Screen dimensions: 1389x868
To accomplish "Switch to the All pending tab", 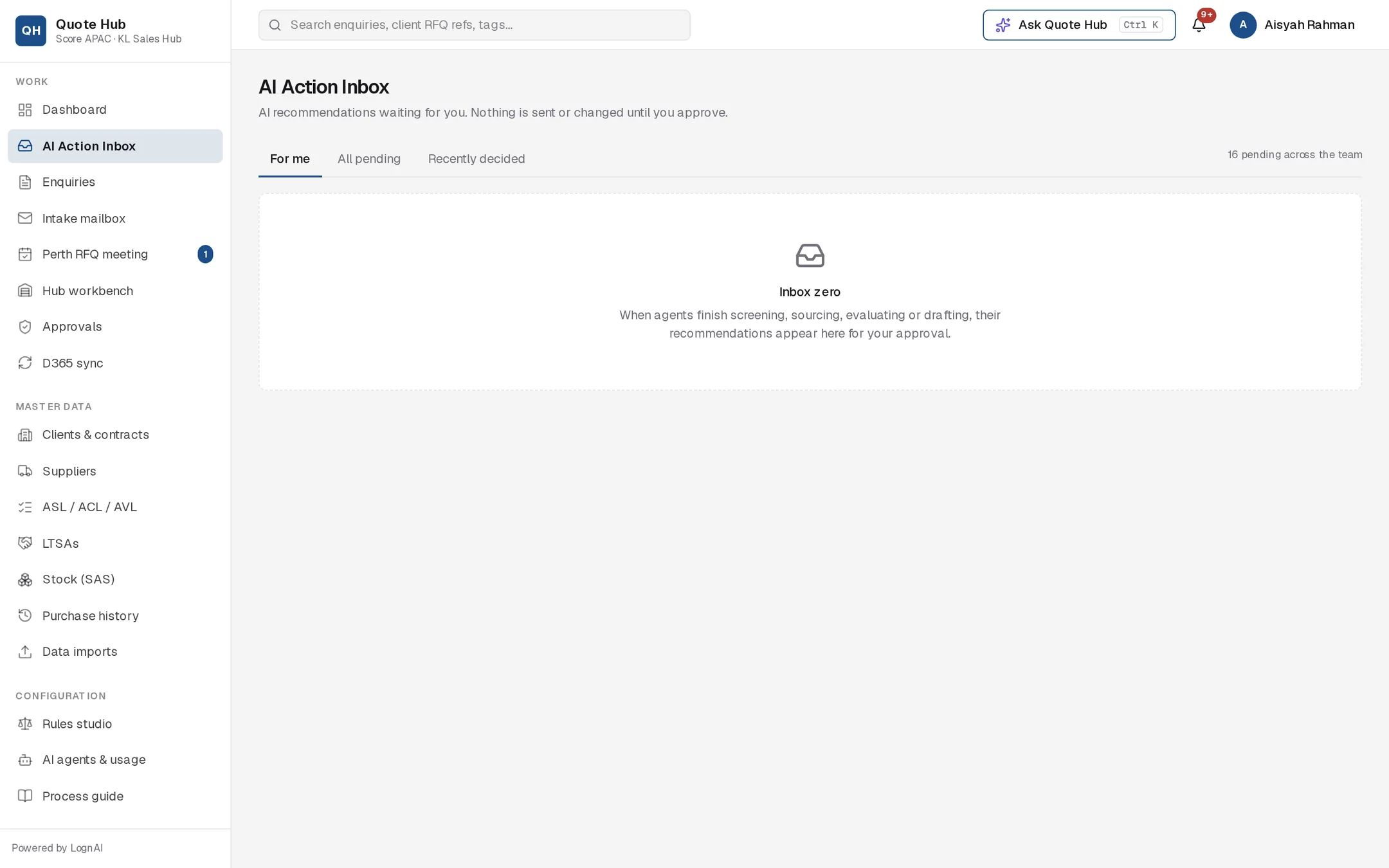I will click(369, 159).
